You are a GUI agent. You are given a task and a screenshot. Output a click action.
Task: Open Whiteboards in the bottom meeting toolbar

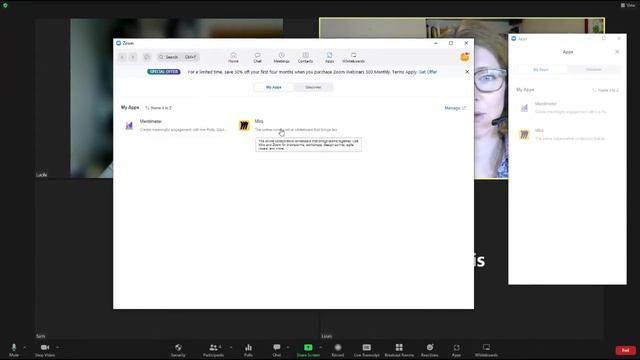click(486, 350)
